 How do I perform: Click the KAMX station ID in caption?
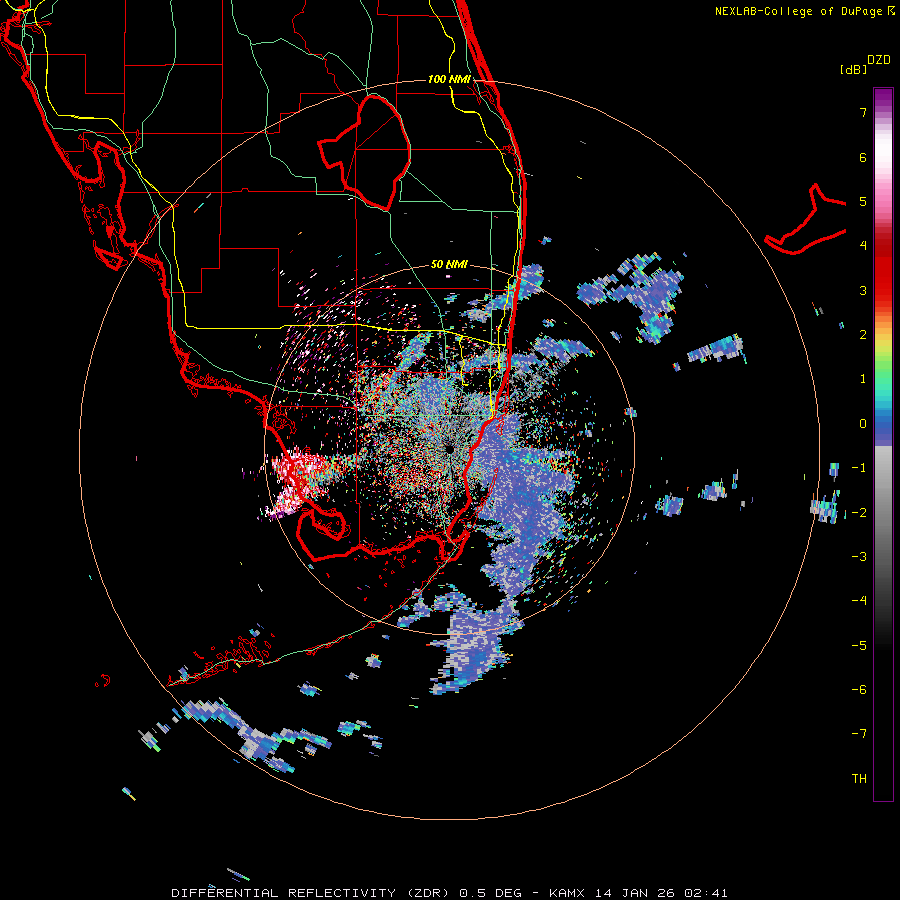[x=567, y=893]
